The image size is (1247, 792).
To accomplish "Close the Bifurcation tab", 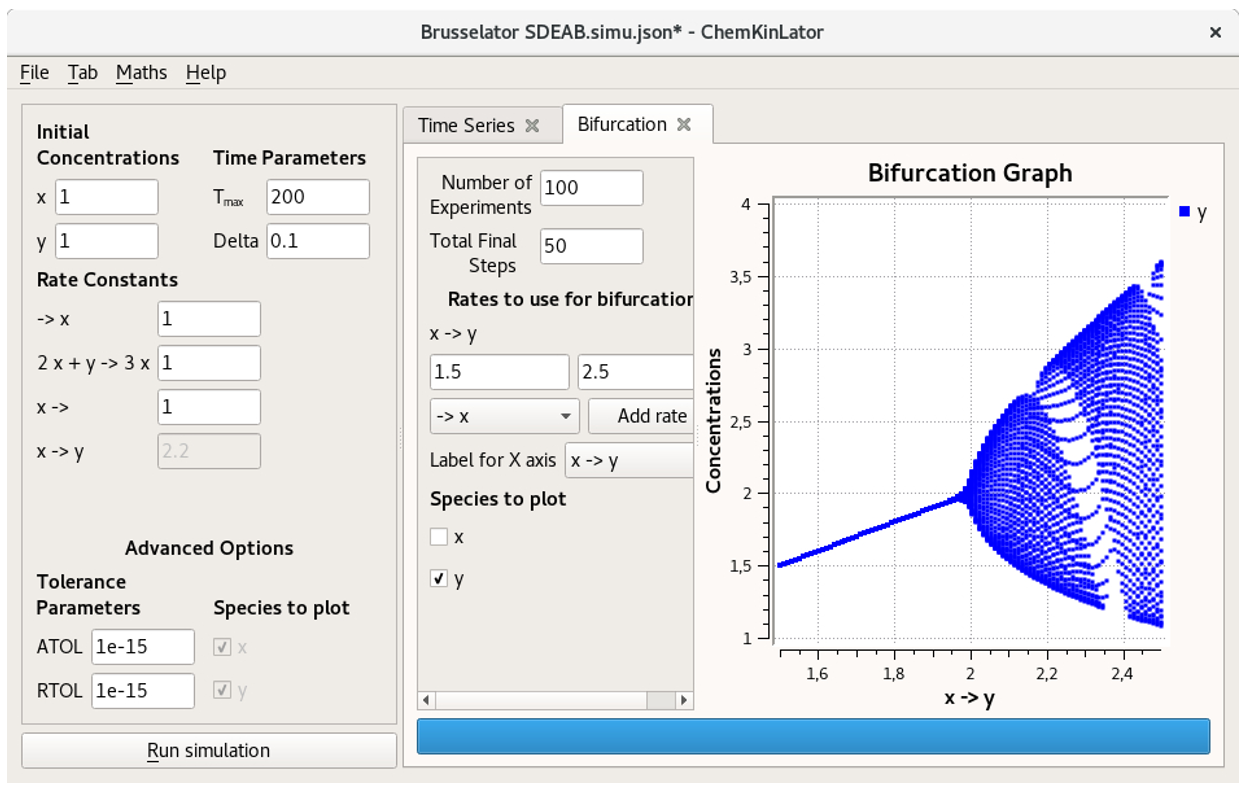I will [x=684, y=124].
